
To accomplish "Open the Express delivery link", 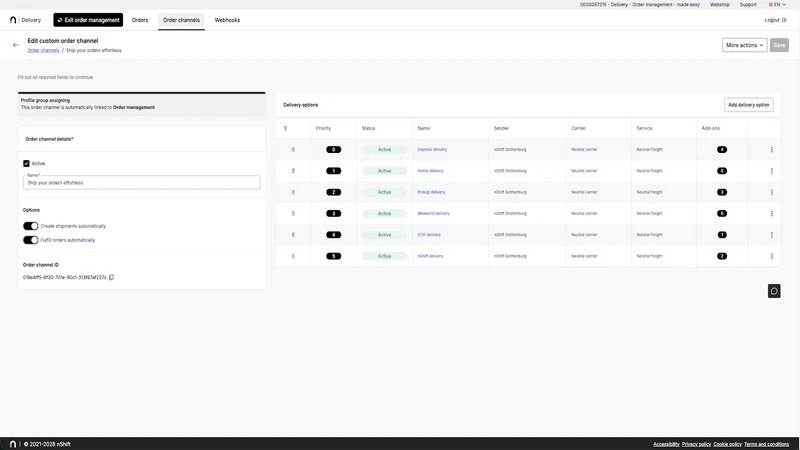I will (x=432, y=149).
